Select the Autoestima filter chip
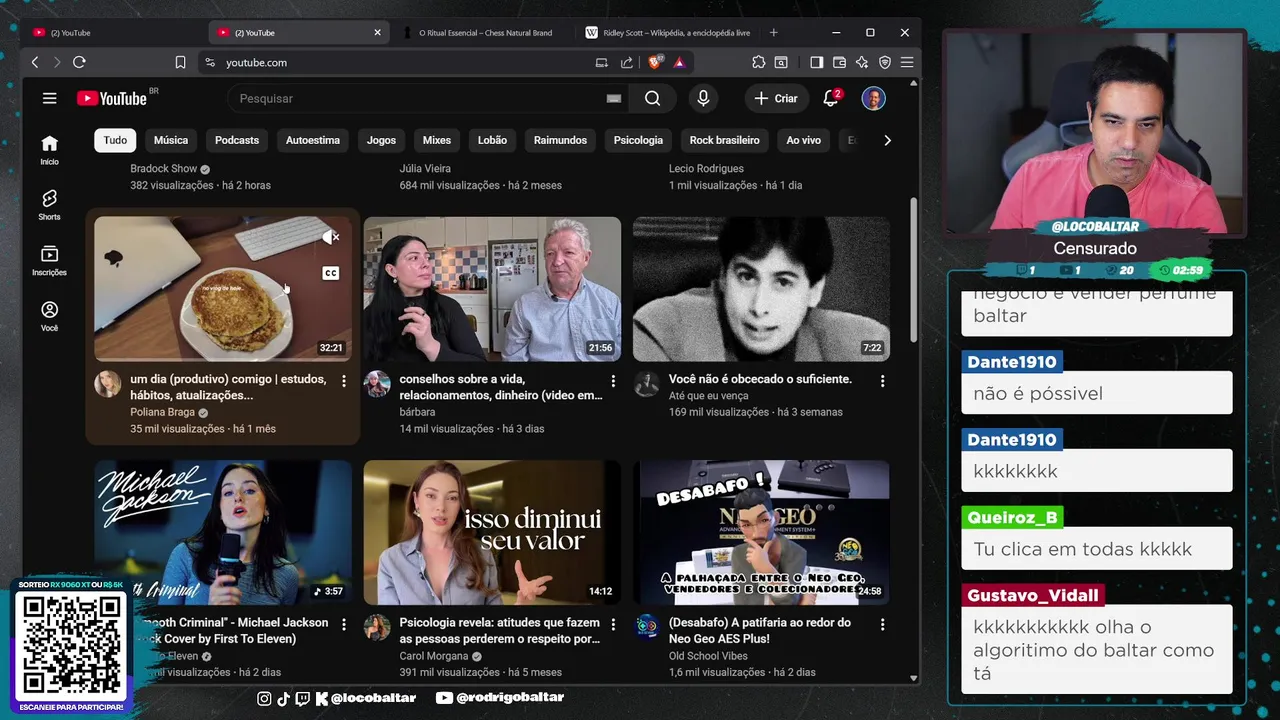The image size is (1280, 720). click(x=313, y=140)
